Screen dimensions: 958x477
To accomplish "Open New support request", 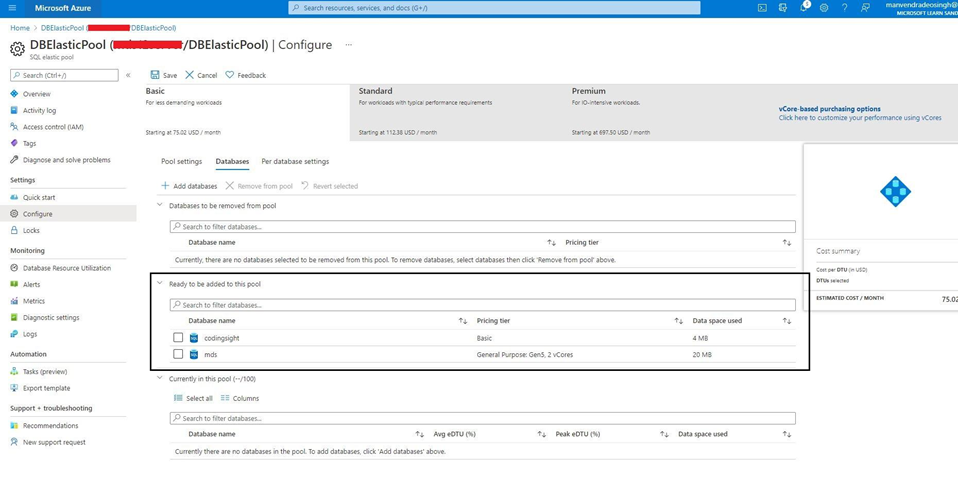I will click(x=54, y=442).
